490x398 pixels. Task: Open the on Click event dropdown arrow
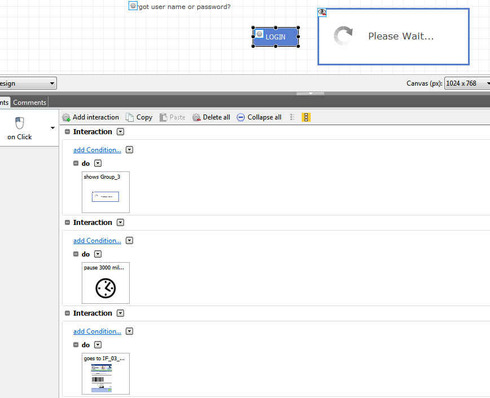52,128
